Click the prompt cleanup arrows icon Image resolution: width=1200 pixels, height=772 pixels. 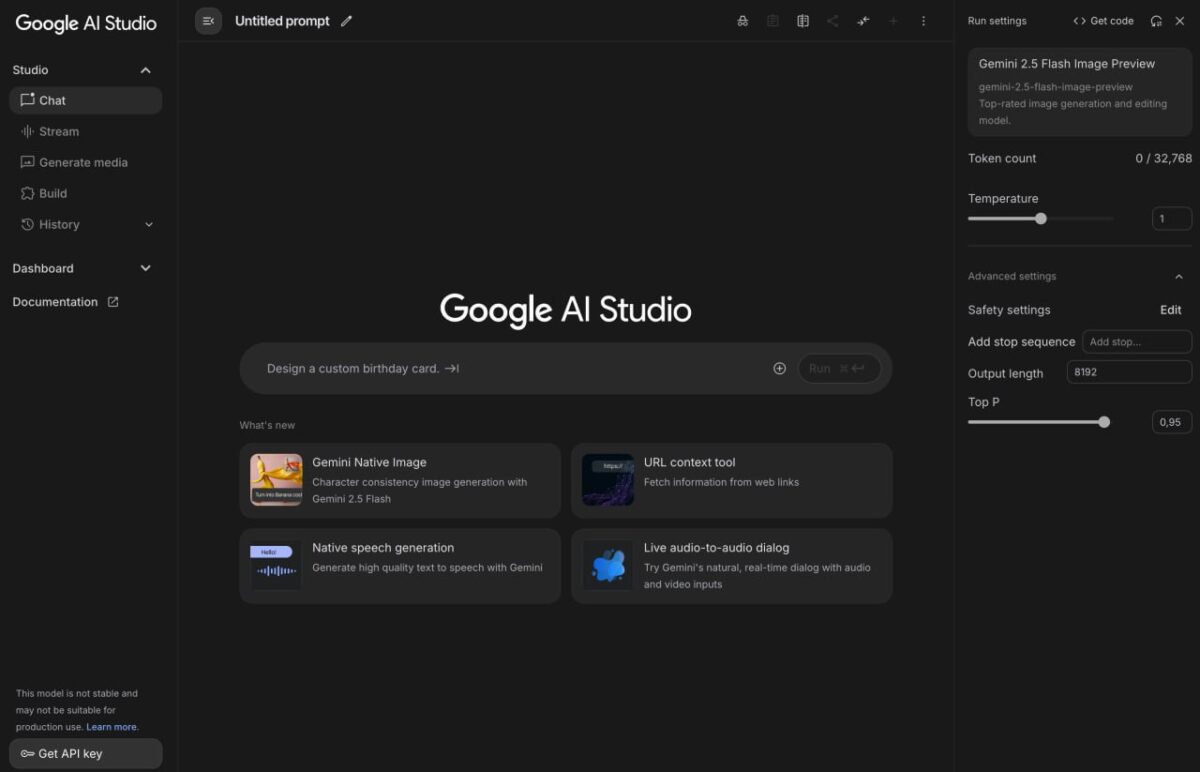pyautogui.click(x=863, y=20)
